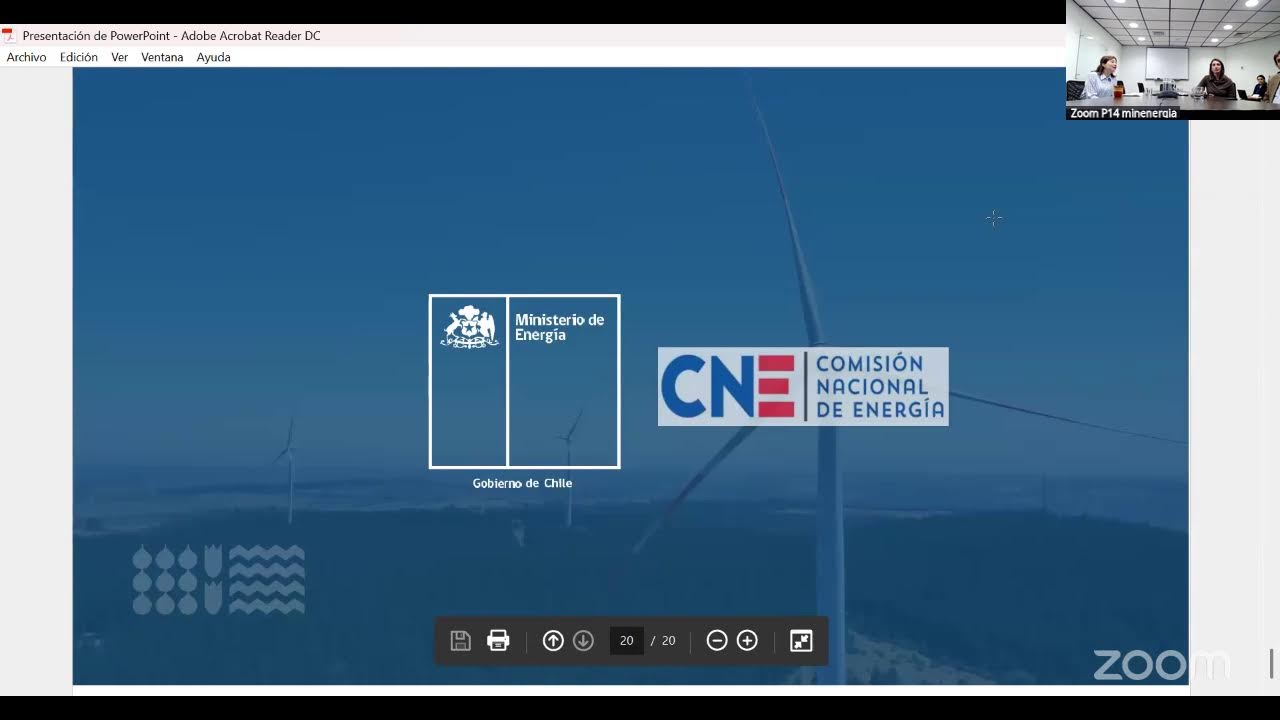Zoom out with the minus icon
The width and height of the screenshot is (1280, 720).
717,641
